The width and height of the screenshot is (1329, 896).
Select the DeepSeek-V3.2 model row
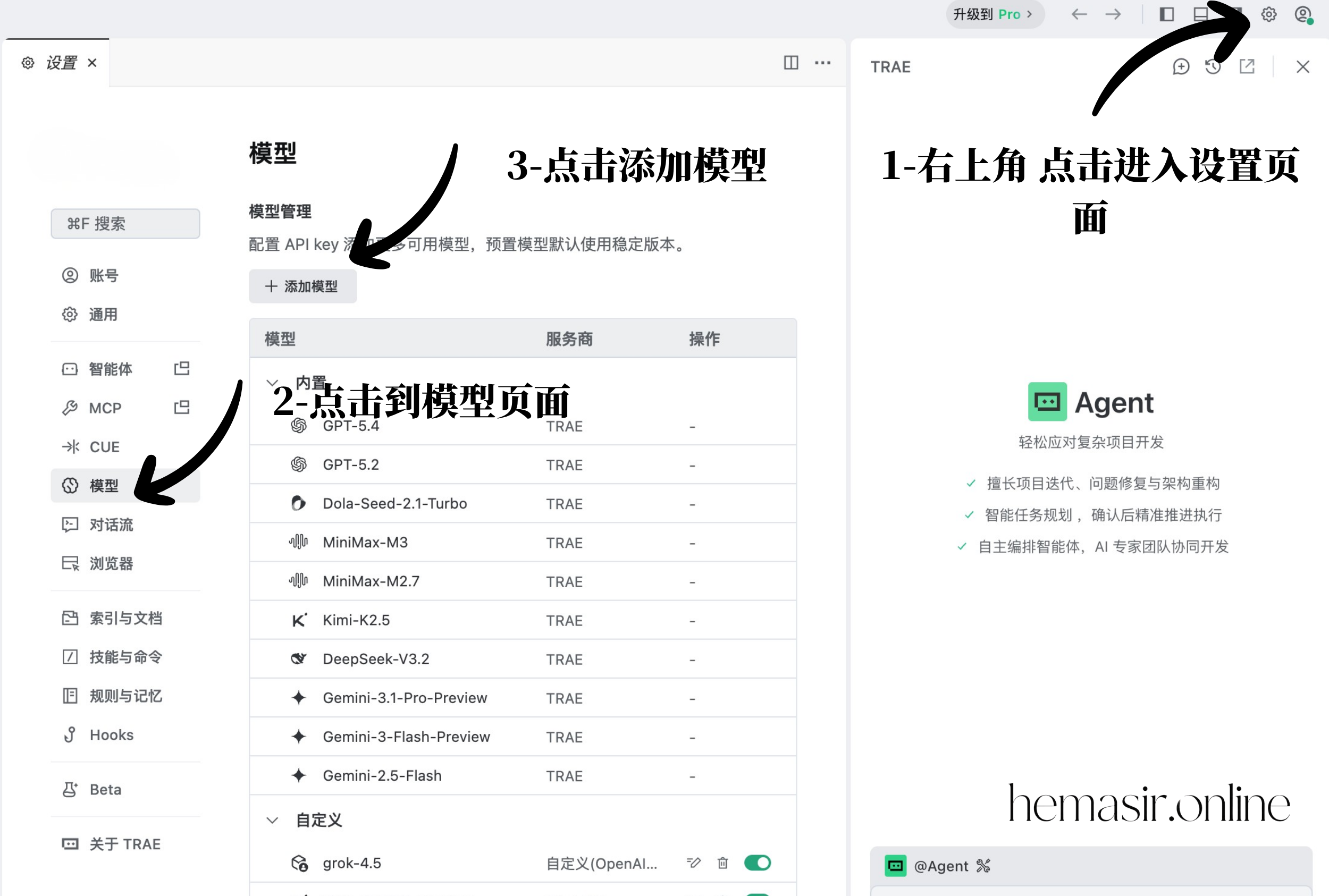[x=523, y=659]
